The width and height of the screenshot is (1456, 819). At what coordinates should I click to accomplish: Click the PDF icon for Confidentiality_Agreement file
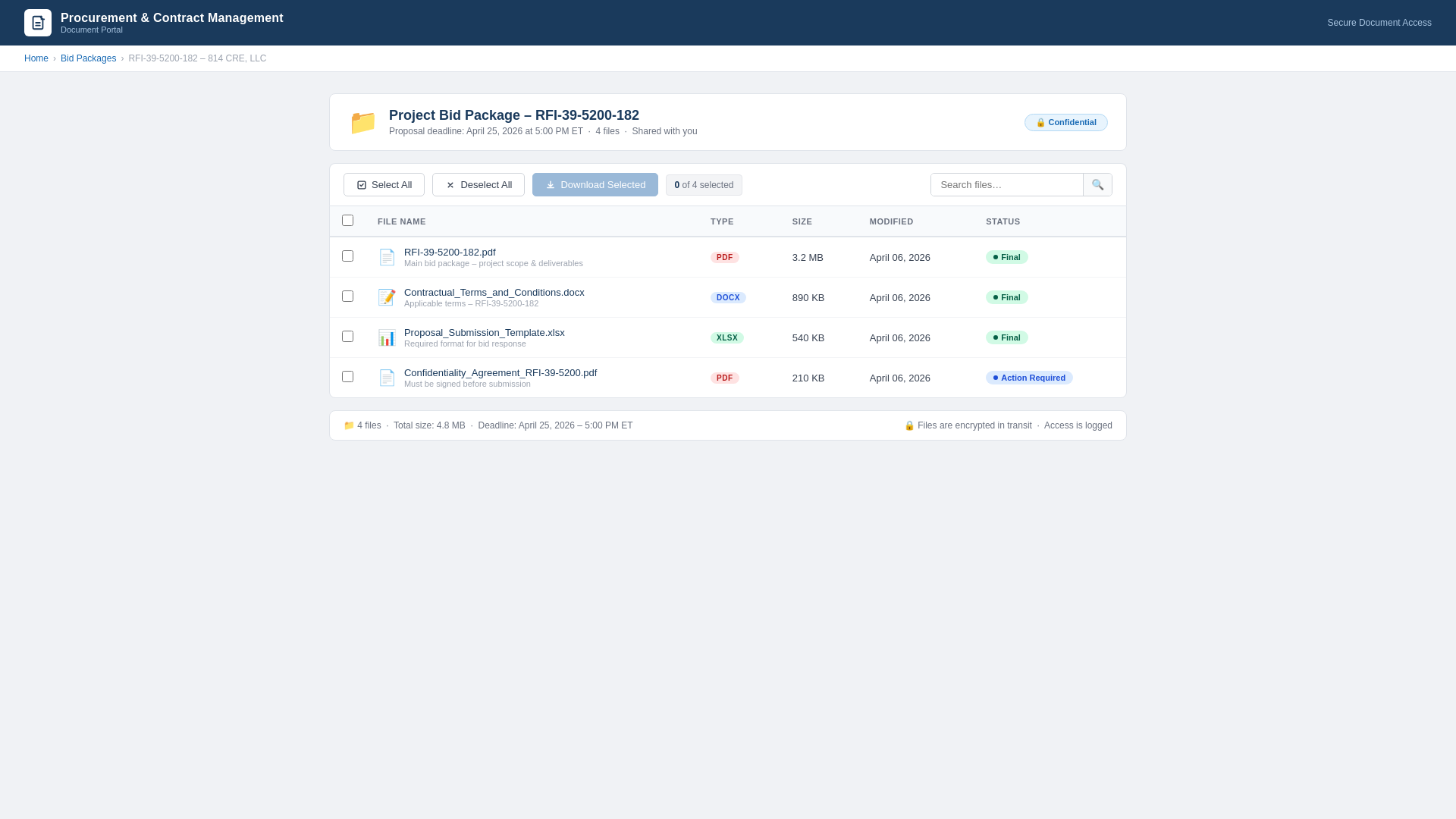(387, 378)
